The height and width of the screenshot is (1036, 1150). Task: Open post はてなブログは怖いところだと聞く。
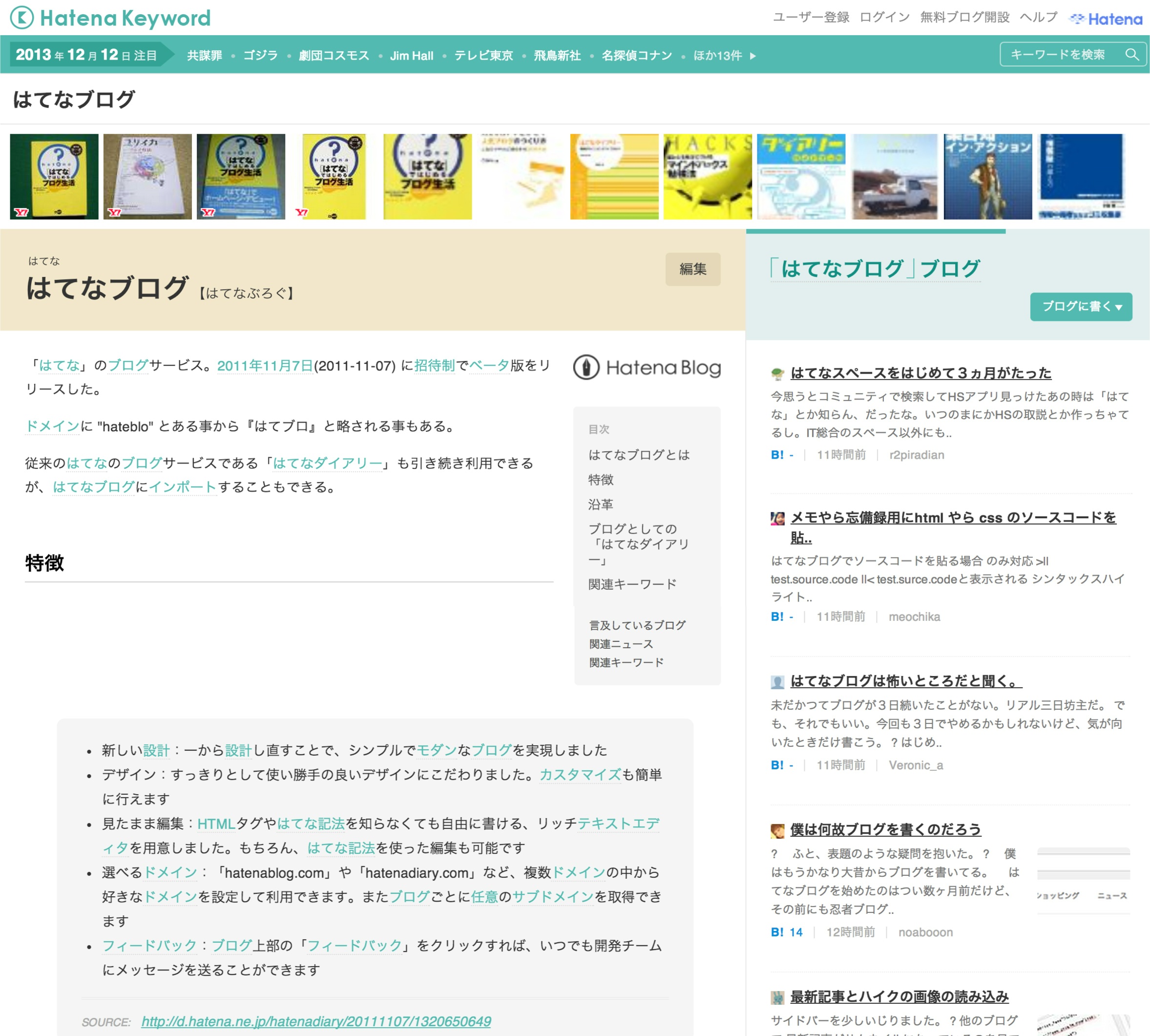click(x=906, y=681)
